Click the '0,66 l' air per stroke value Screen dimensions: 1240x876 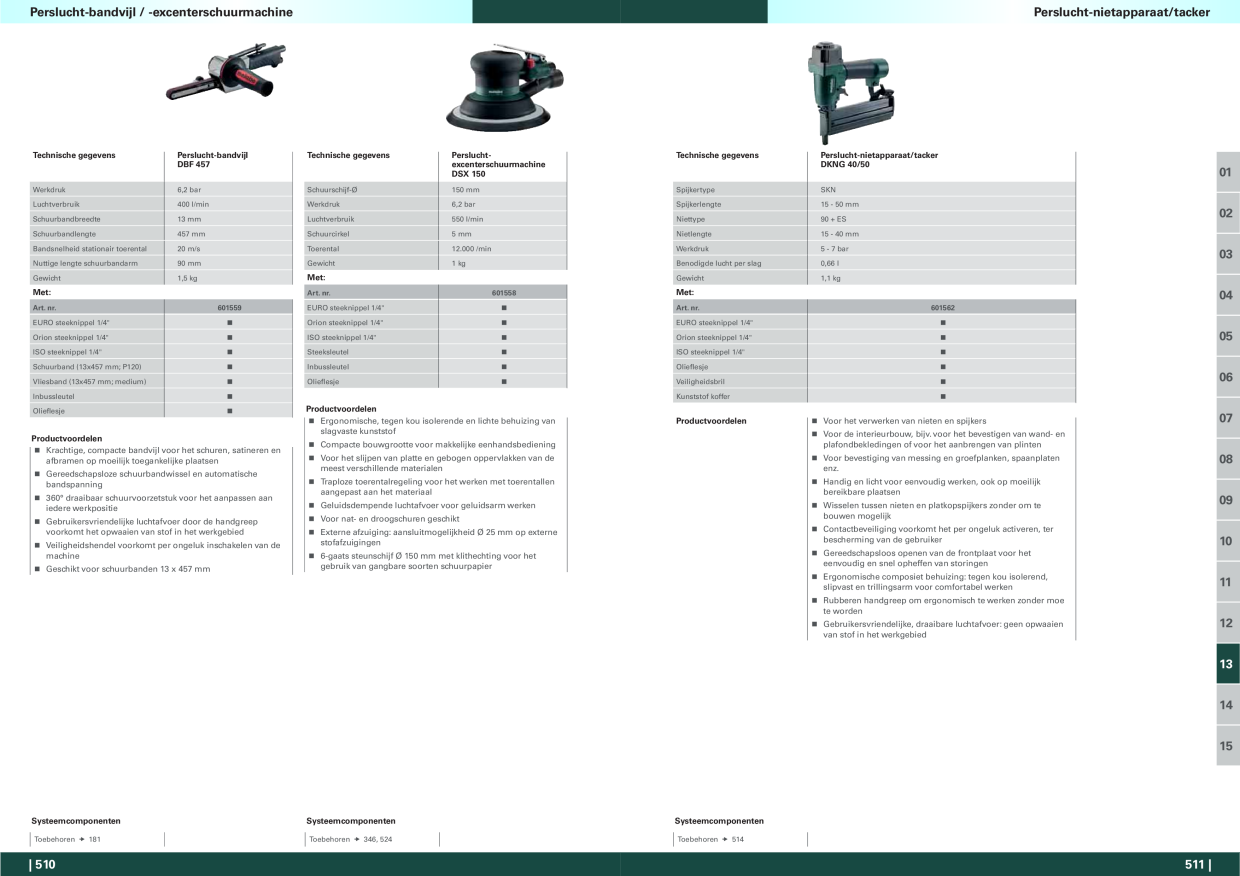pos(829,263)
